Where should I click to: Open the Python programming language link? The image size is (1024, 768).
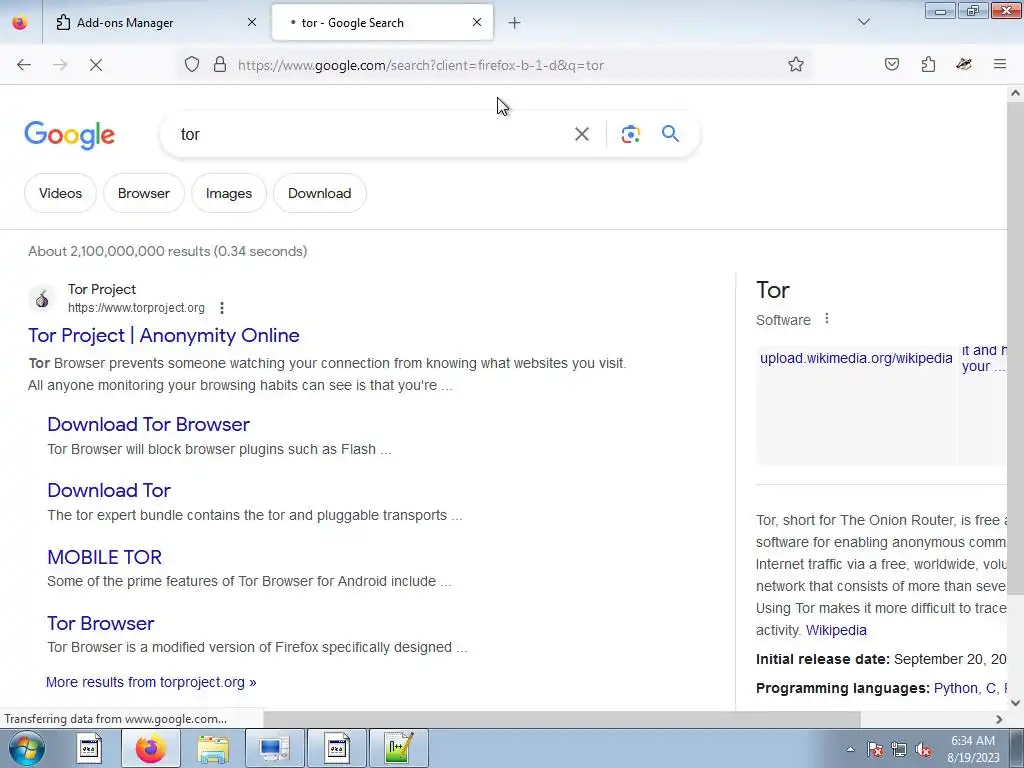(955, 688)
